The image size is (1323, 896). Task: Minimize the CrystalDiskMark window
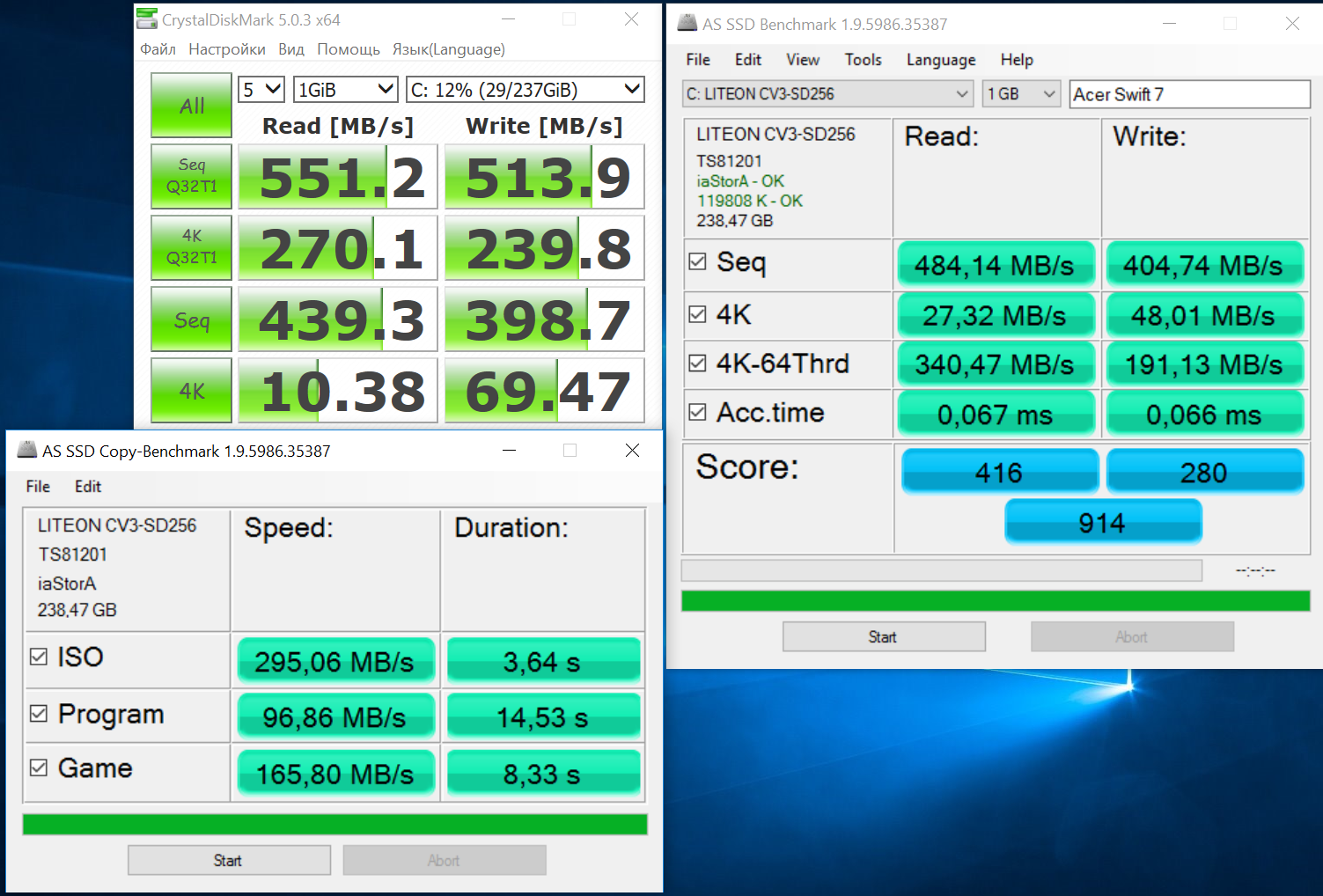click(508, 19)
